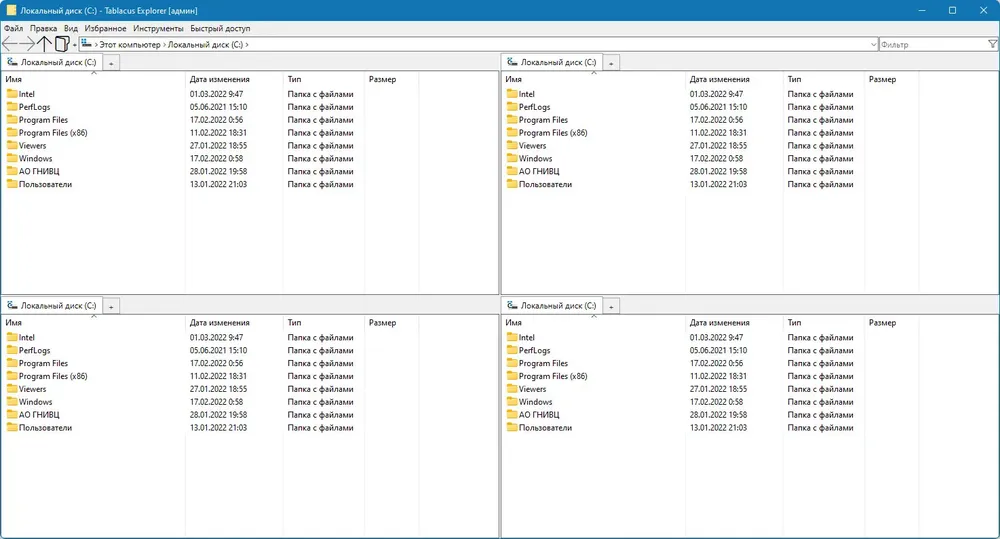Image resolution: width=1000 pixels, height=539 pixels.
Task: Select bottom-right pane Локальный диск (C:) tab
Action: pyautogui.click(x=552, y=306)
